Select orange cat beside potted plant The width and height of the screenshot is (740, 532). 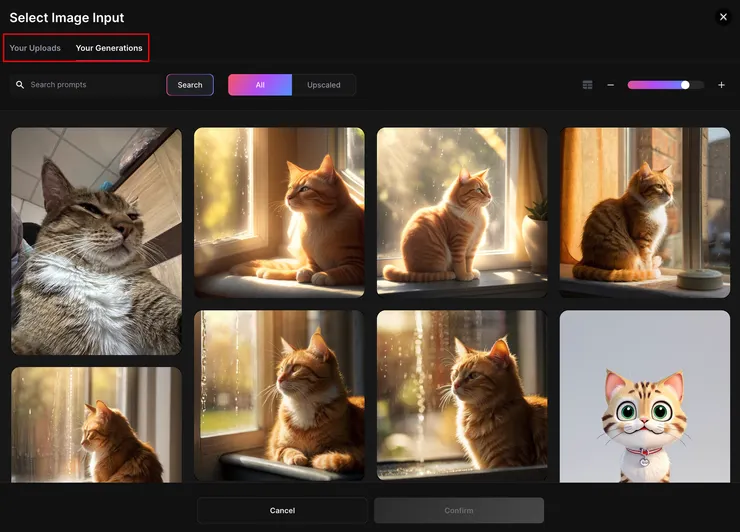click(462, 212)
